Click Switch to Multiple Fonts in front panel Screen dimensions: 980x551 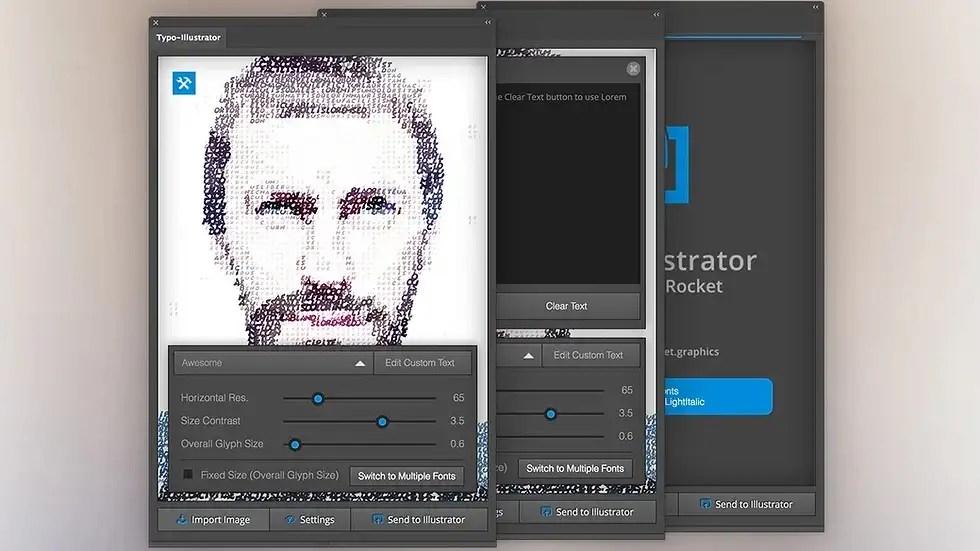[406, 476]
